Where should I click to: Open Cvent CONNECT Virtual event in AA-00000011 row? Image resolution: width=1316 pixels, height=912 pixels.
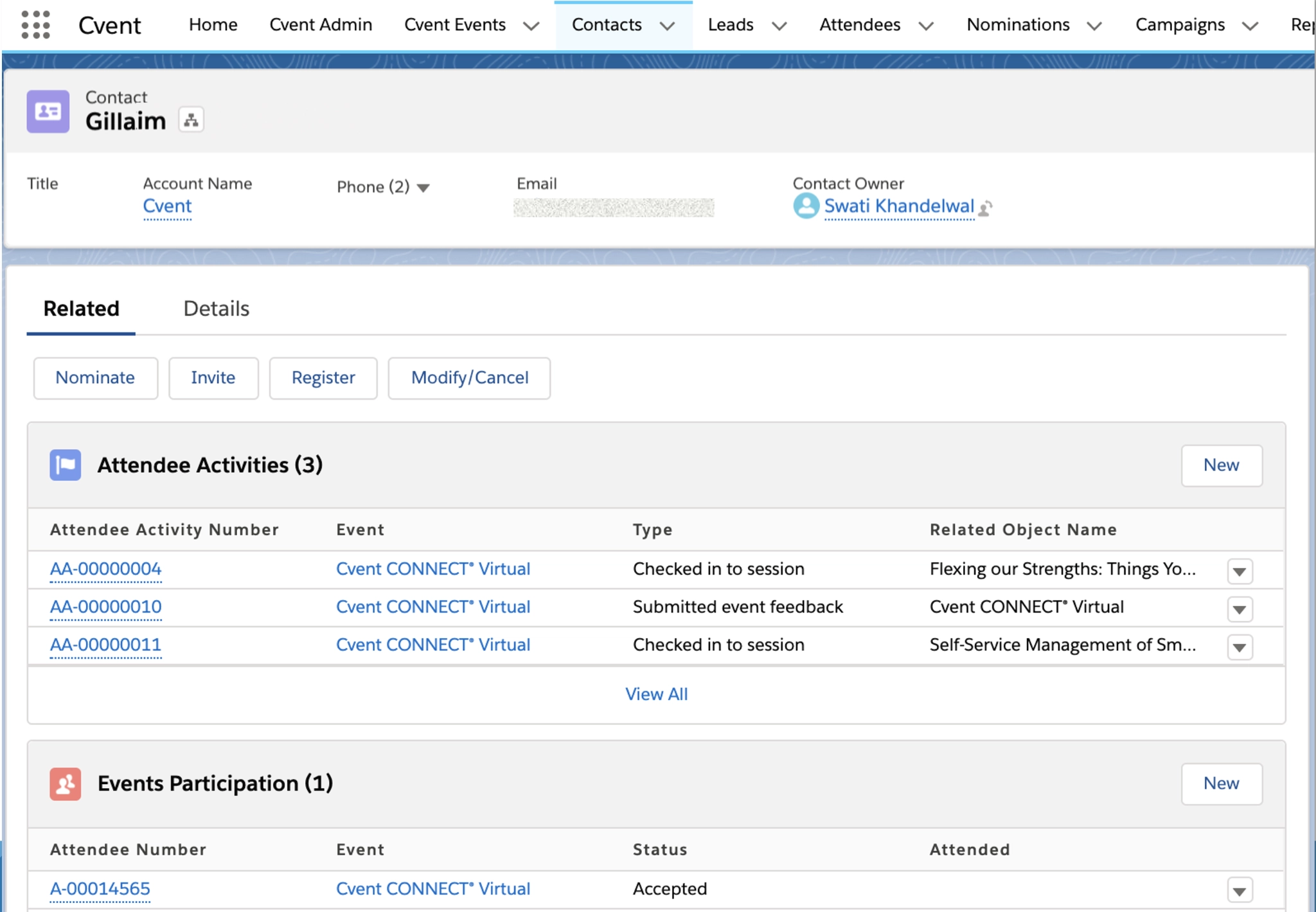[433, 645]
